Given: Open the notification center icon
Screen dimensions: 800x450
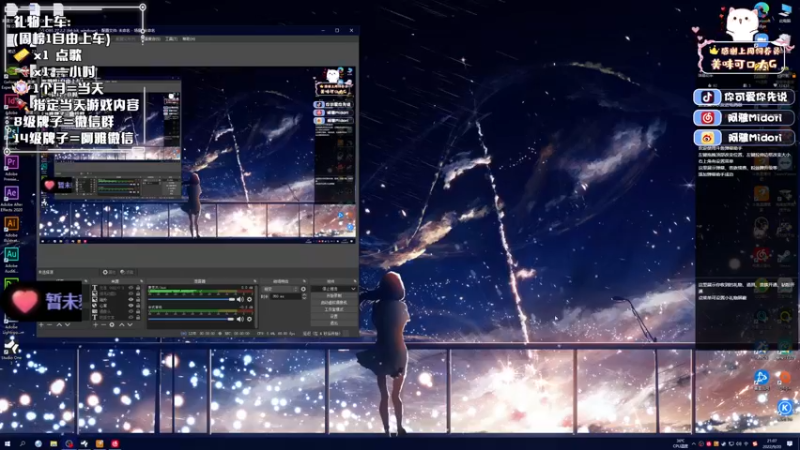Looking at the screenshot, I should click(x=790, y=443).
